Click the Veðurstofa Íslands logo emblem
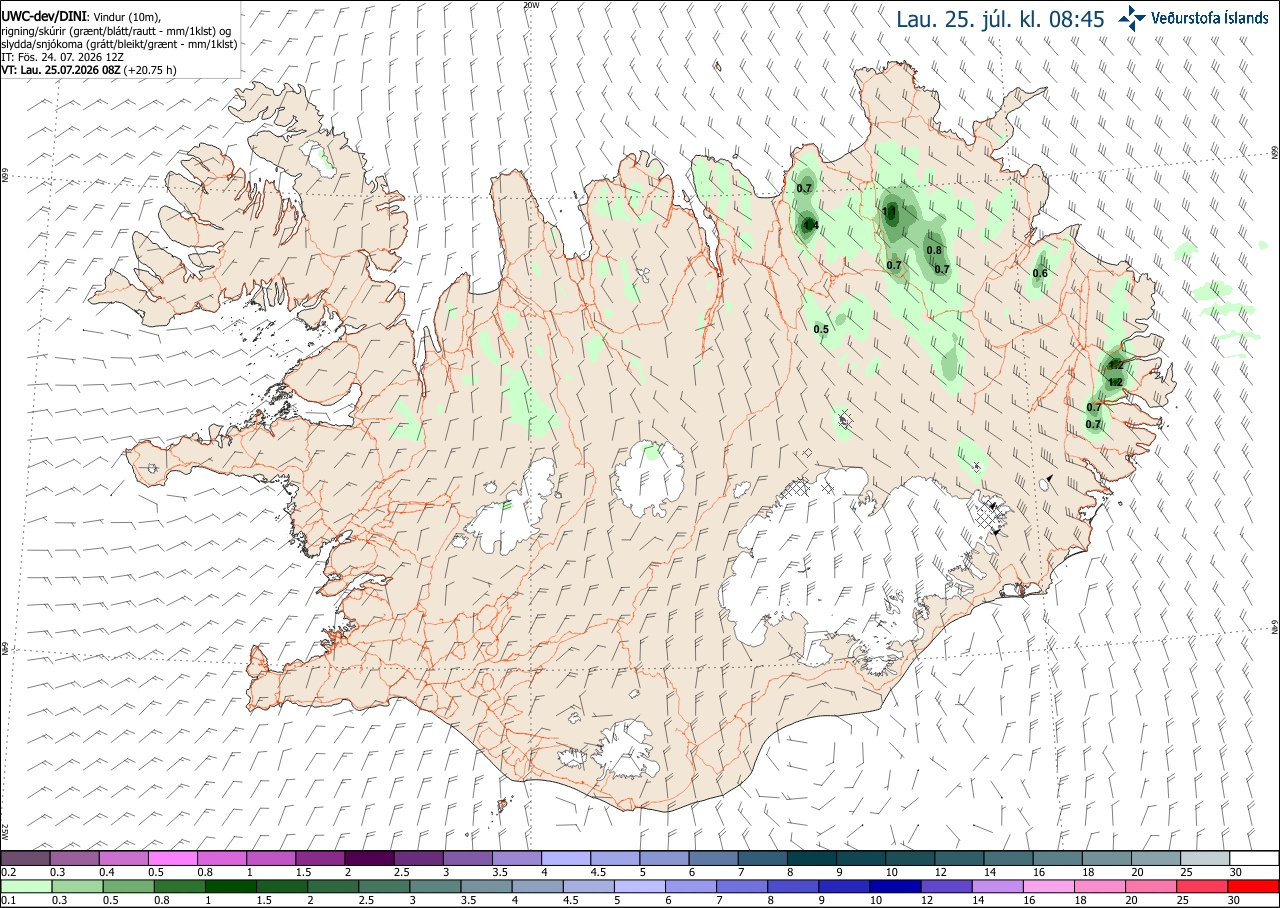Image resolution: width=1280 pixels, height=908 pixels. [1132, 18]
